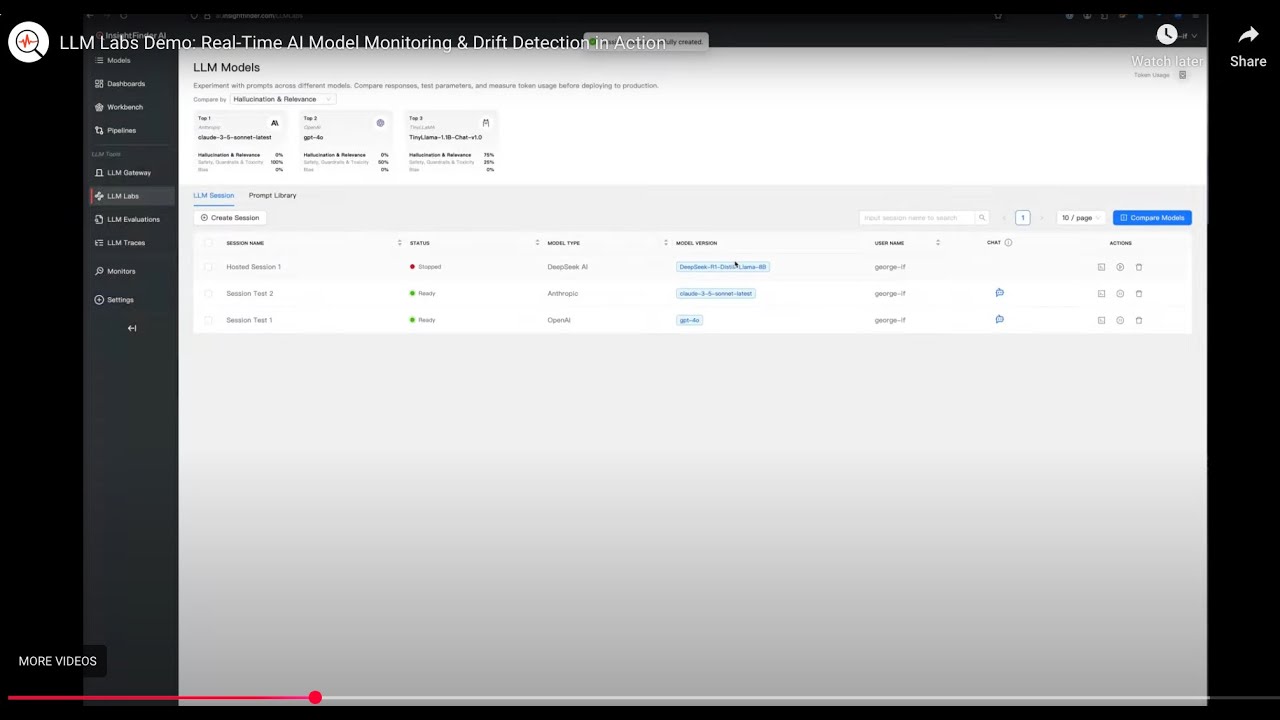Sort by Session Name column arrows

[399, 243]
